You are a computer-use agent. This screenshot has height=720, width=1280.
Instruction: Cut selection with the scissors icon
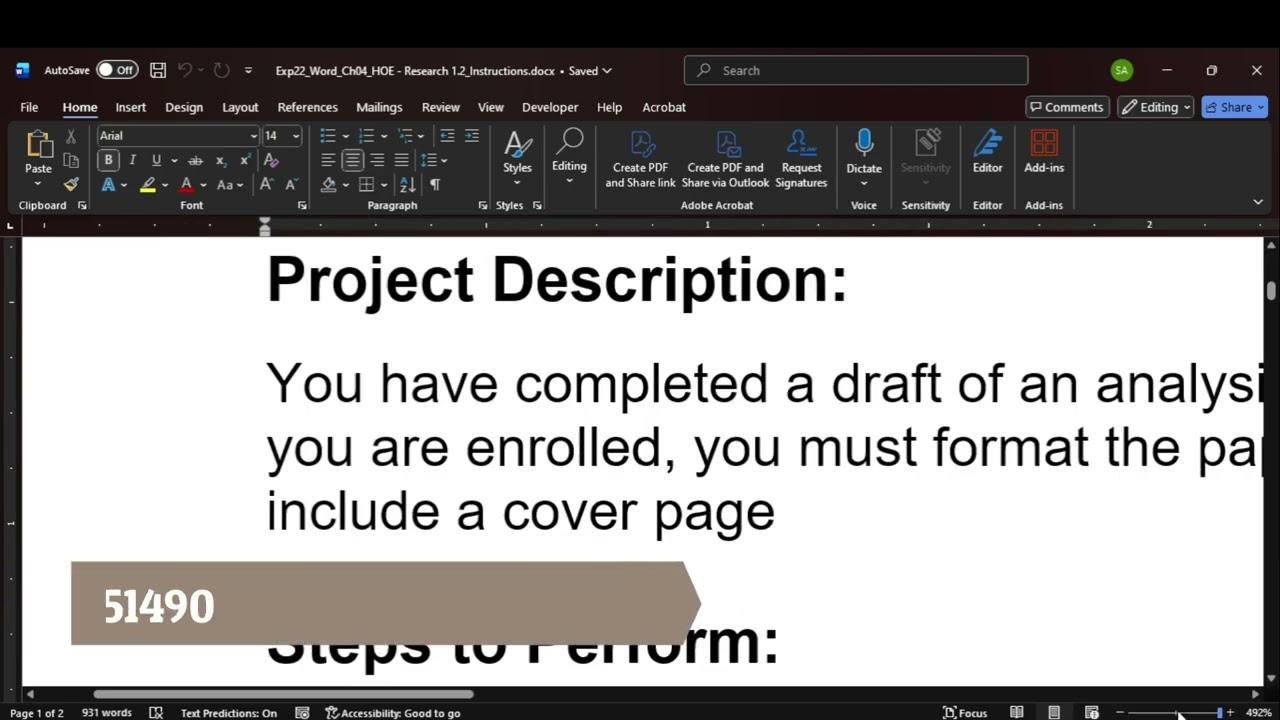point(71,136)
